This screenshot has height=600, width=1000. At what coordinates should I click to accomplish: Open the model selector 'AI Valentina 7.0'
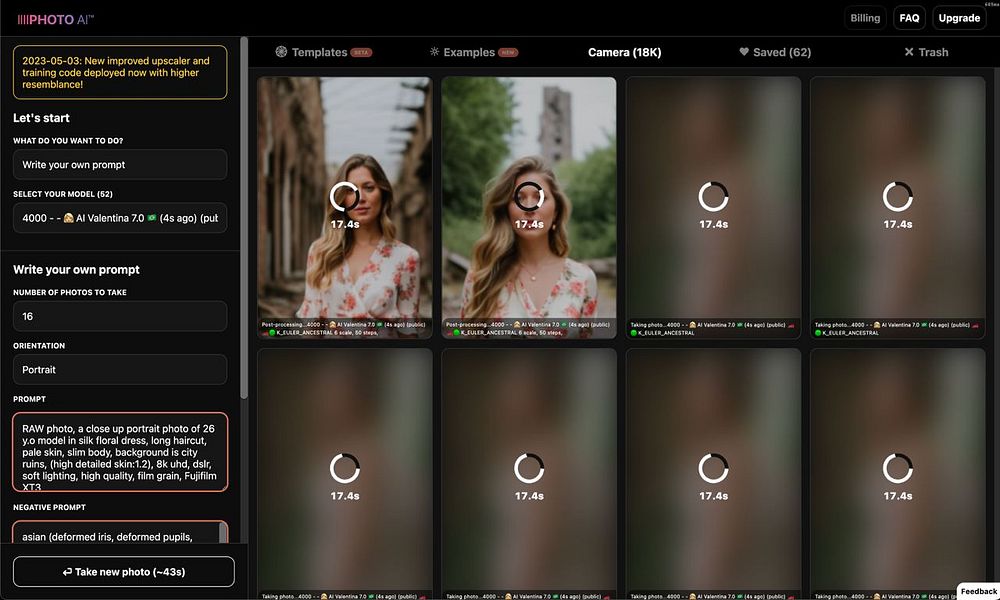coord(120,218)
